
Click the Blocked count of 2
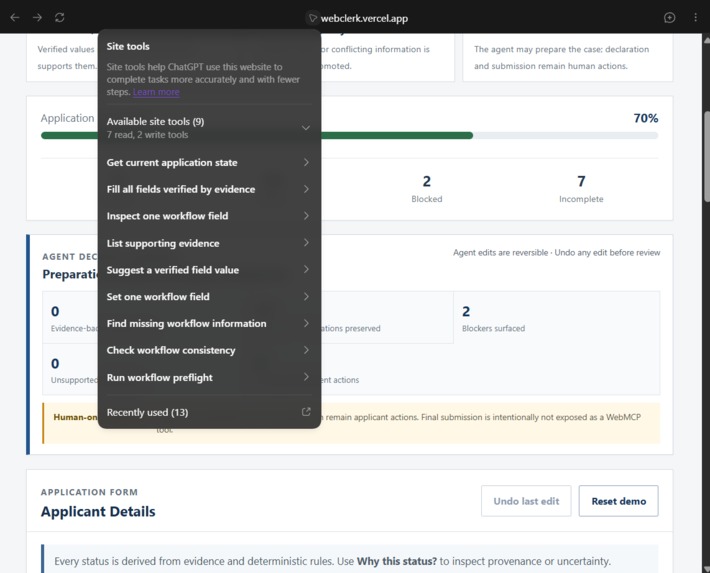427,182
